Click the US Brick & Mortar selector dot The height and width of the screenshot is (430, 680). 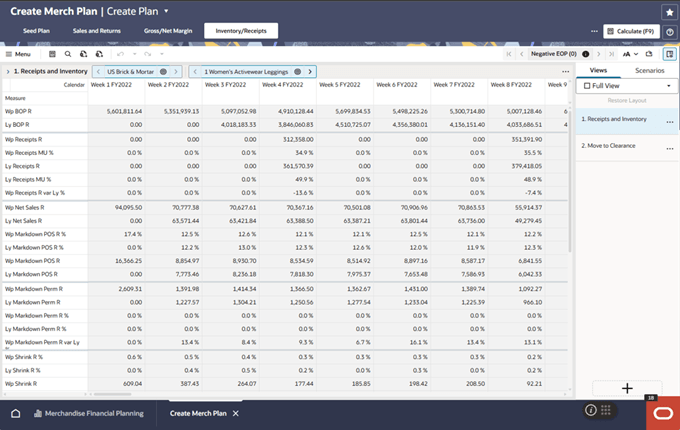pos(163,72)
